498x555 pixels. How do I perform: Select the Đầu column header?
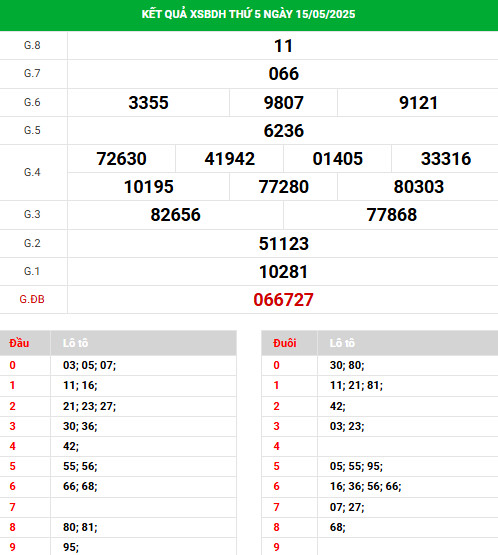[19, 343]
